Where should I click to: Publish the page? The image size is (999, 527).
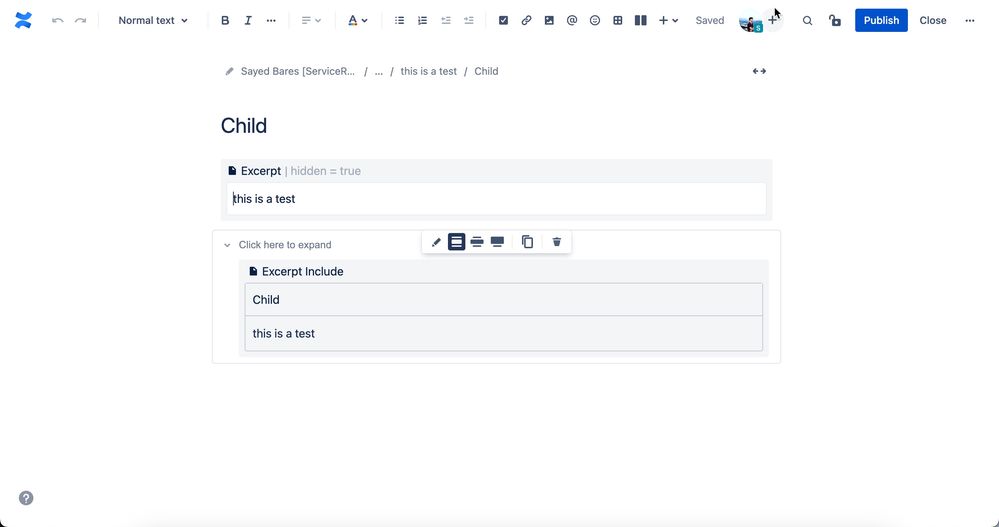(881, 20)
